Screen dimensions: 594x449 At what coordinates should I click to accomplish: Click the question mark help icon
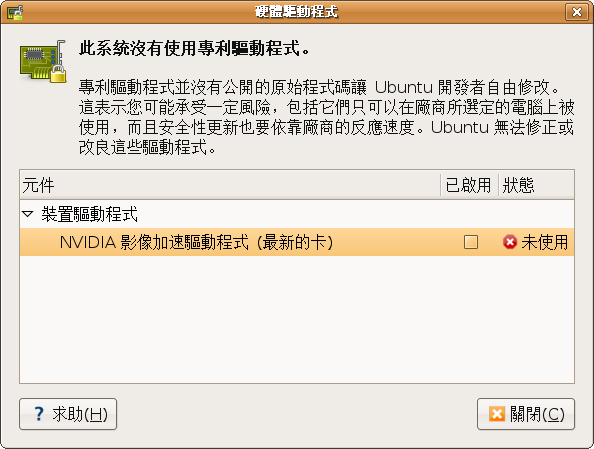click(39, 414)
